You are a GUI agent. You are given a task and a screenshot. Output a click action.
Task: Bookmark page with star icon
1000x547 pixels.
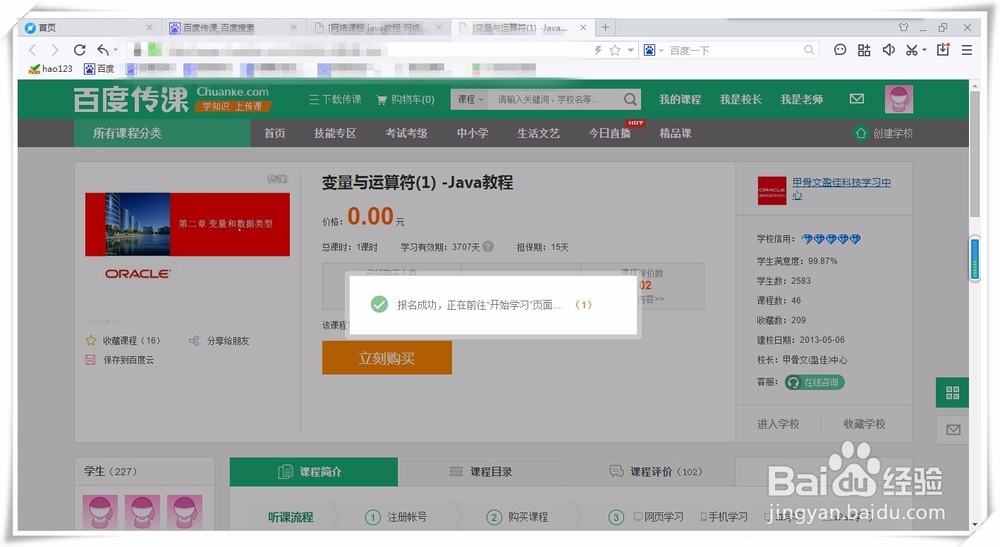615,50
